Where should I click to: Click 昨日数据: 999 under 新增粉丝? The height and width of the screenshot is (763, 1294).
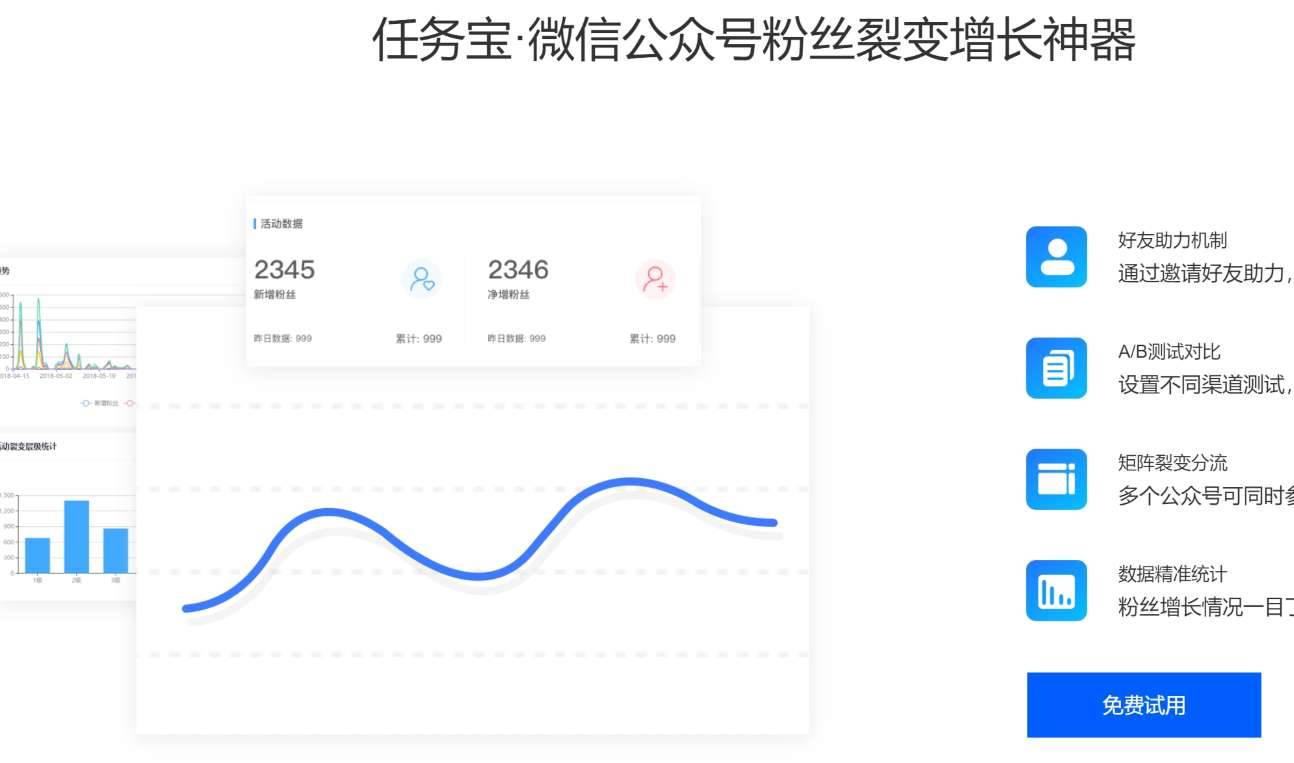pos(283,339)
